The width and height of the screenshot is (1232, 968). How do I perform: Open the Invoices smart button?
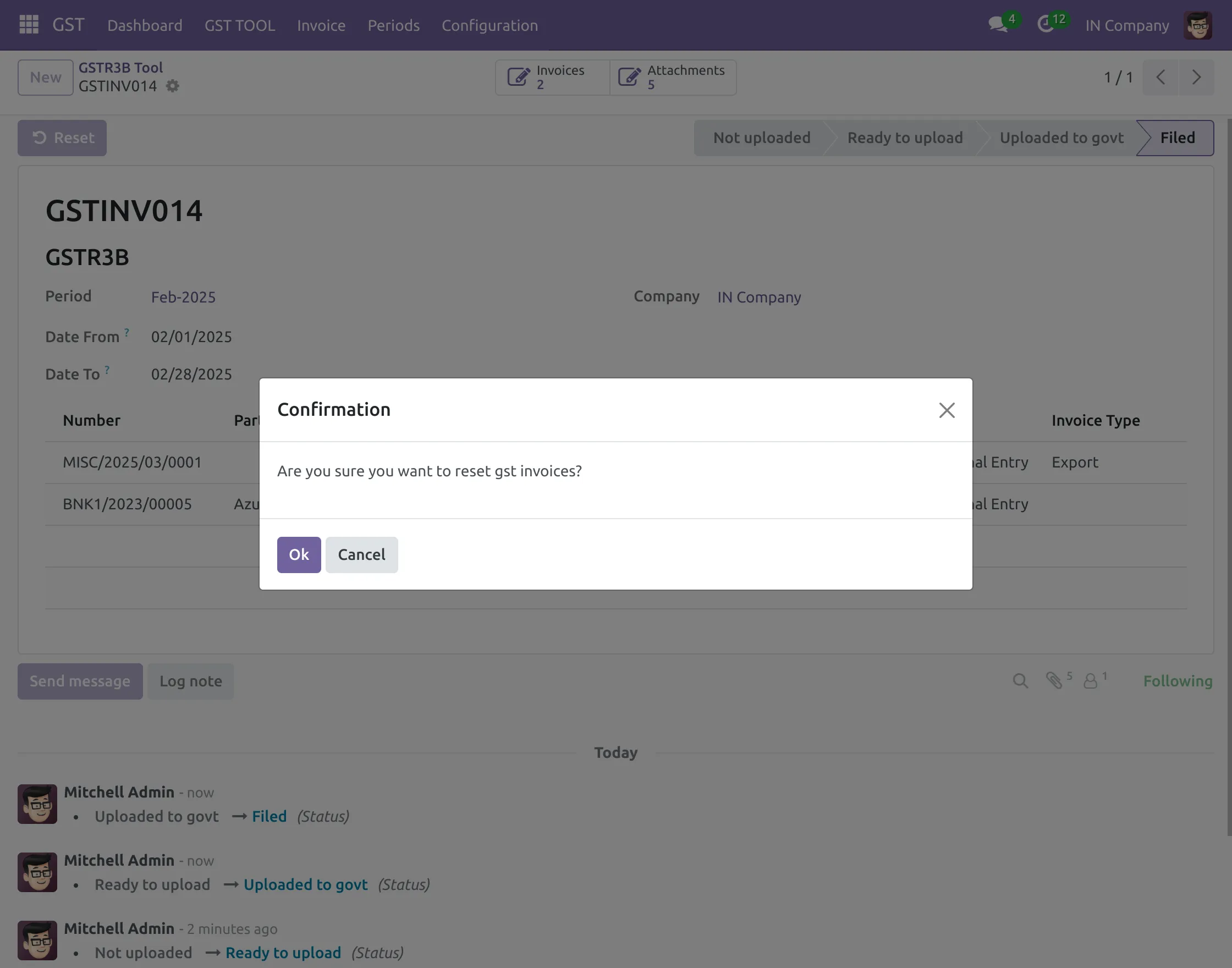pos(552,78)
